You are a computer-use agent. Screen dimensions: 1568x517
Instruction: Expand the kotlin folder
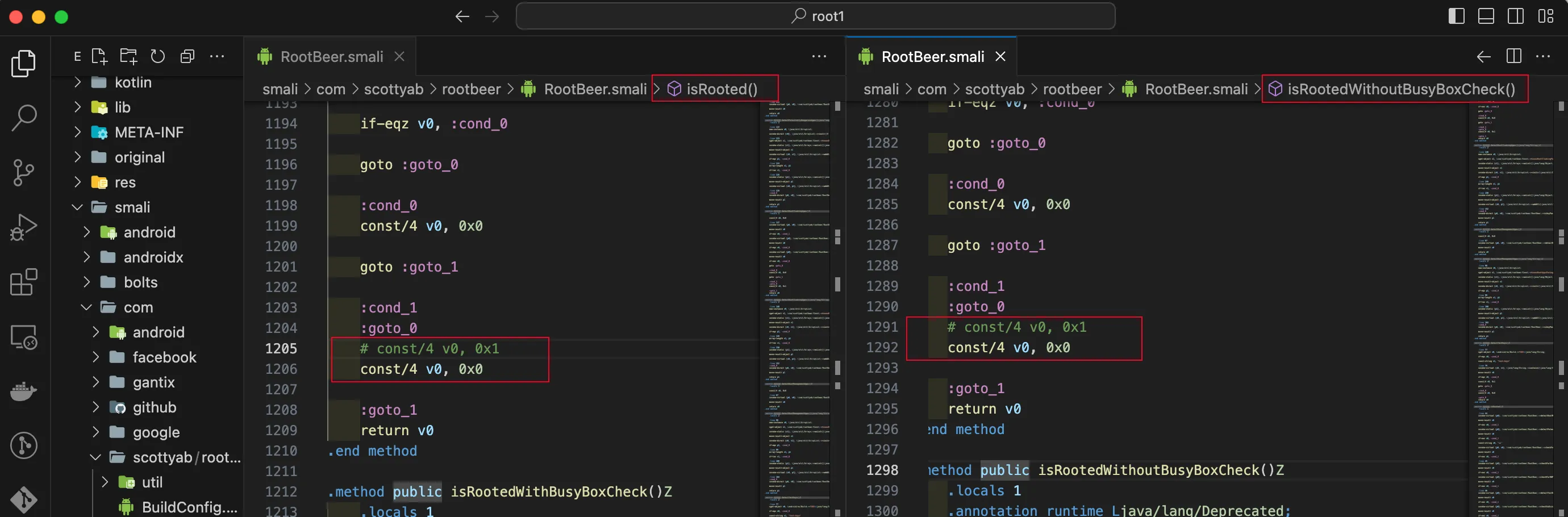point(132,82)
